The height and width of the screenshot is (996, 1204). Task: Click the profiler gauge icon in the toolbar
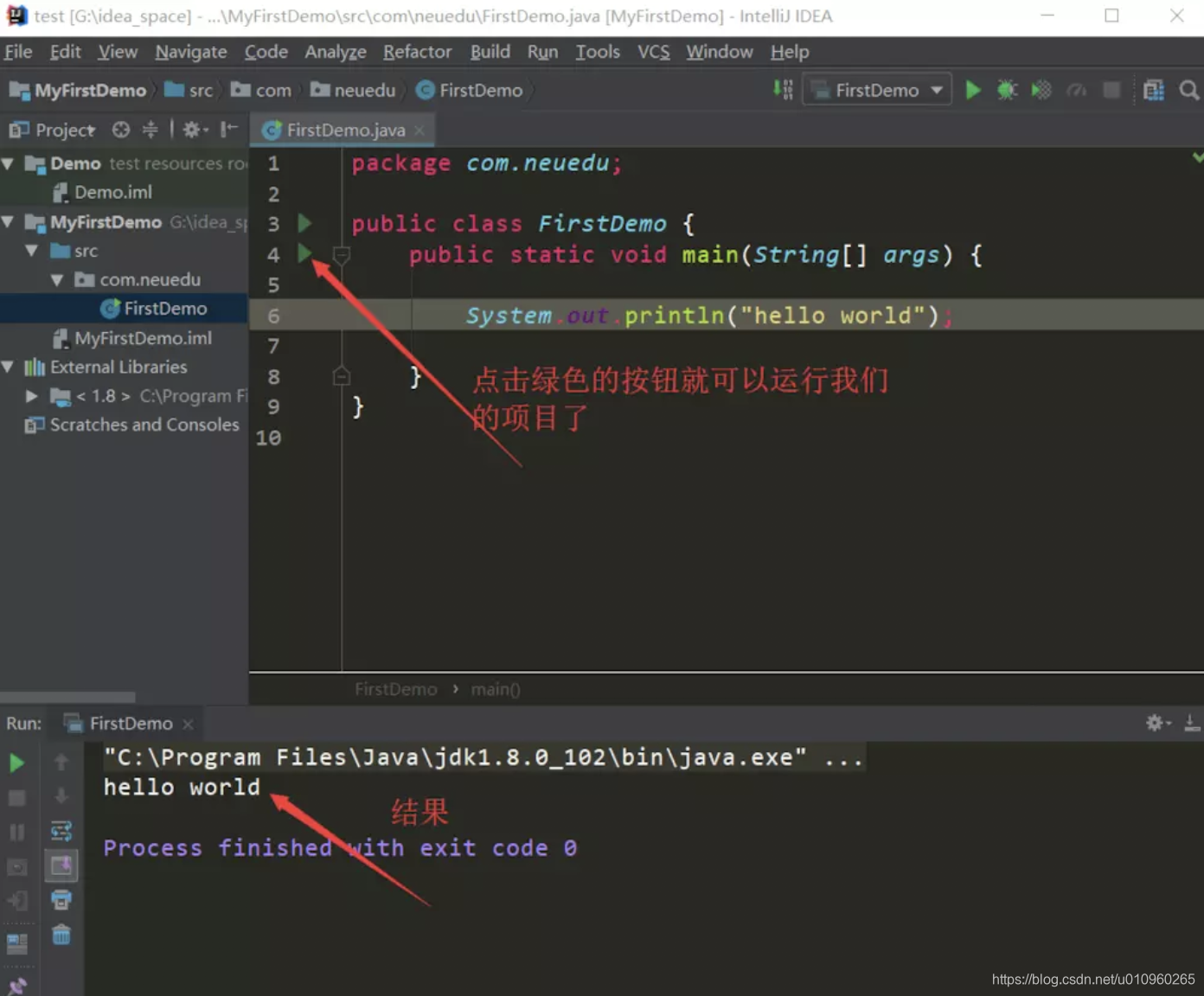1077,90
